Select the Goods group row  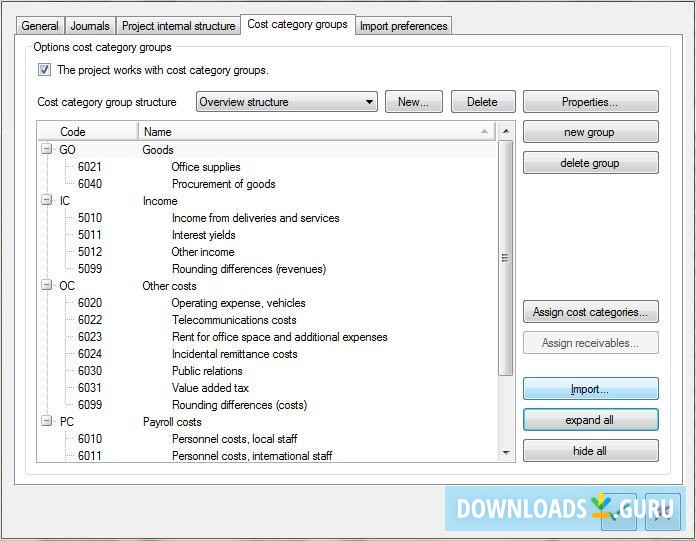click(x=266, y=150)
